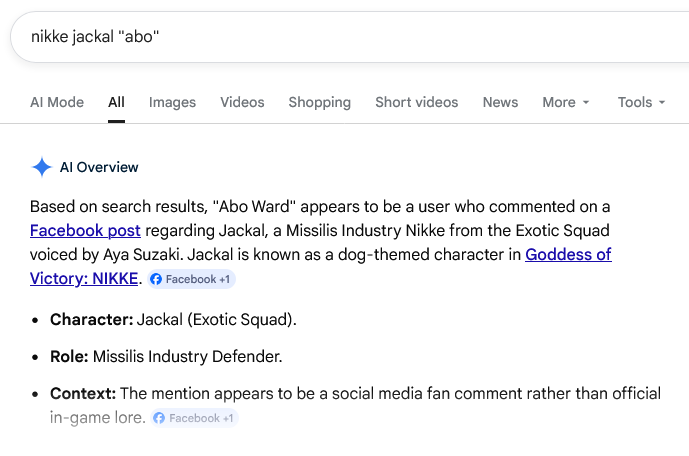Click the Facebook source chip after 'in-game lore'
This screenshot has height=456, width=689.
(x=195, y=418)
